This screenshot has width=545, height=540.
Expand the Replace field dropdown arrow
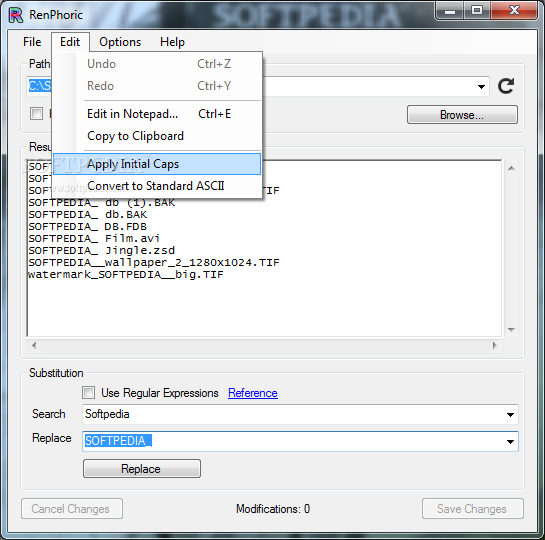point(510,442)
